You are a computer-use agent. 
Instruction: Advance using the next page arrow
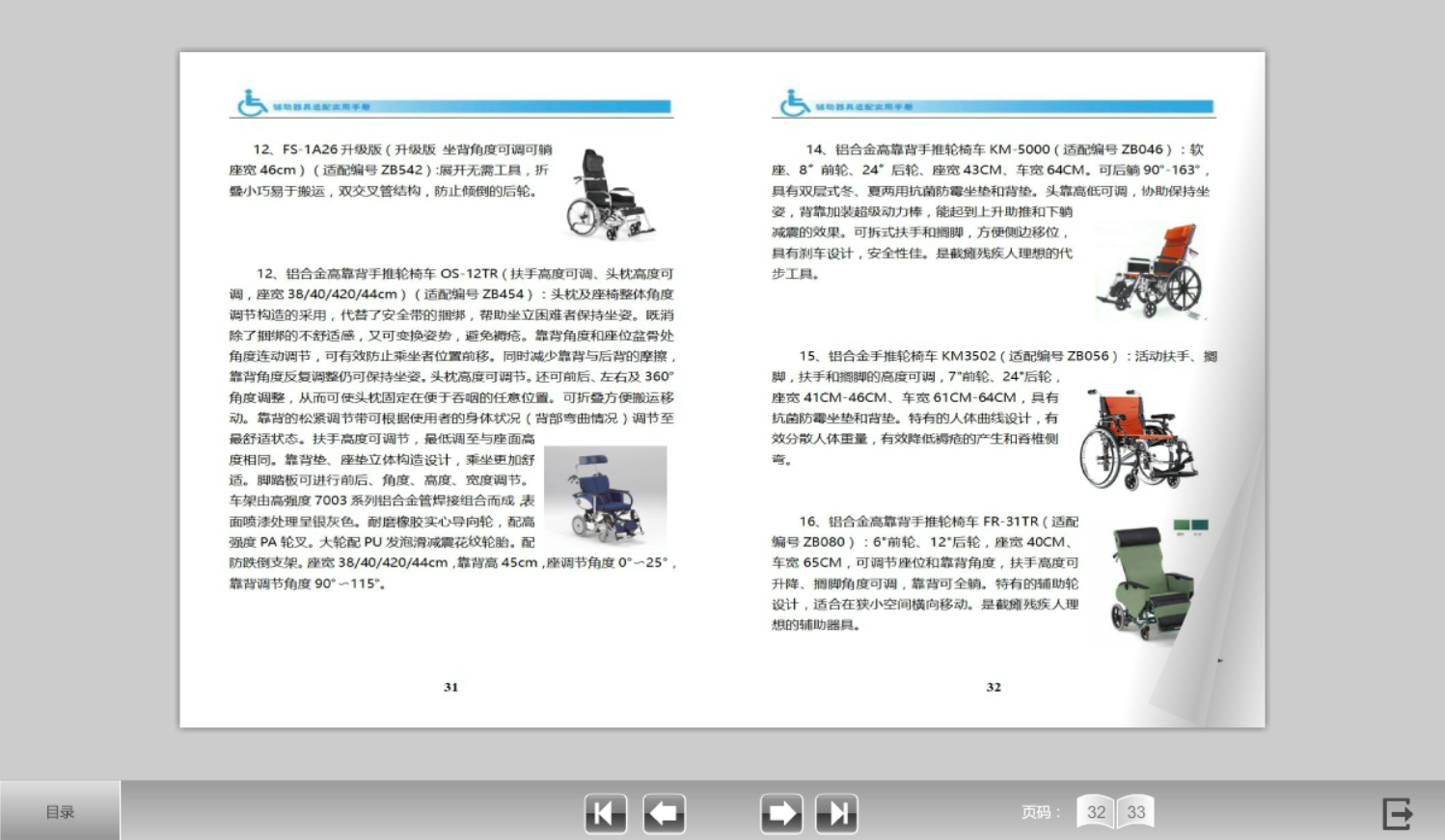coord(781,813)
